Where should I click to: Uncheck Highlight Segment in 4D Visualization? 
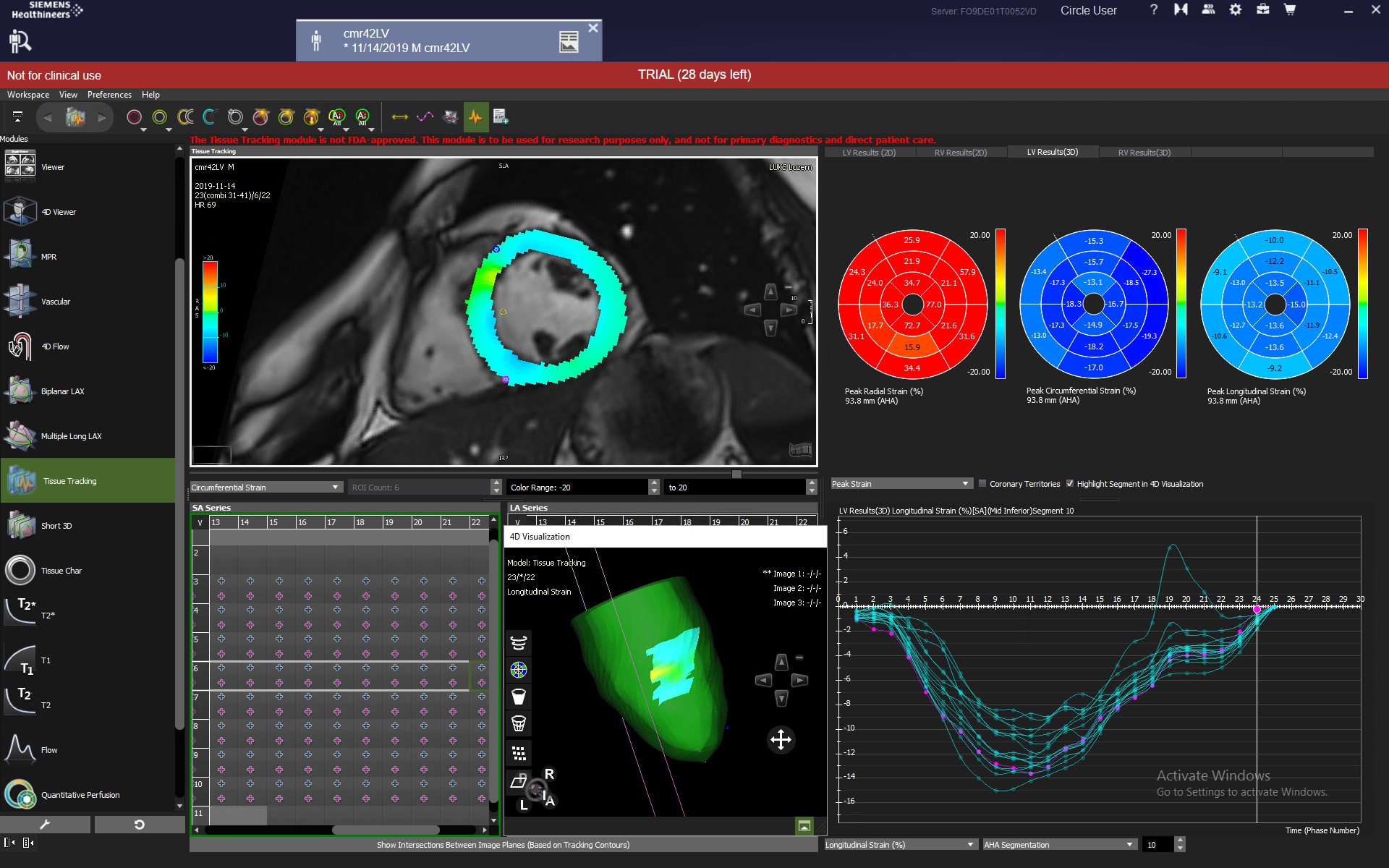1071,483
